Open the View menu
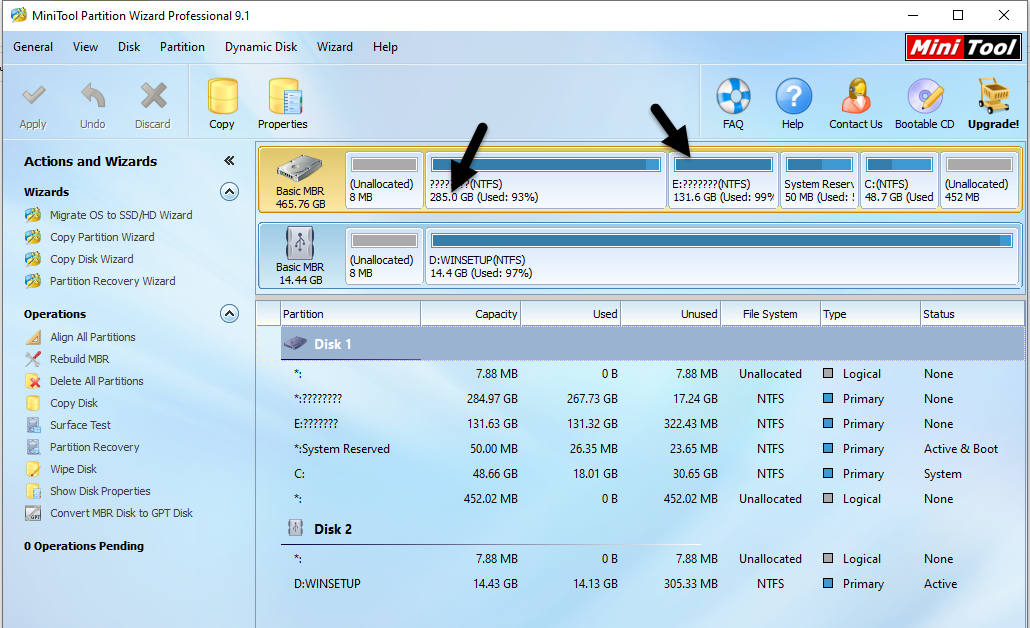The width and height of the screenshot is (1030, 628). point(85,47)
